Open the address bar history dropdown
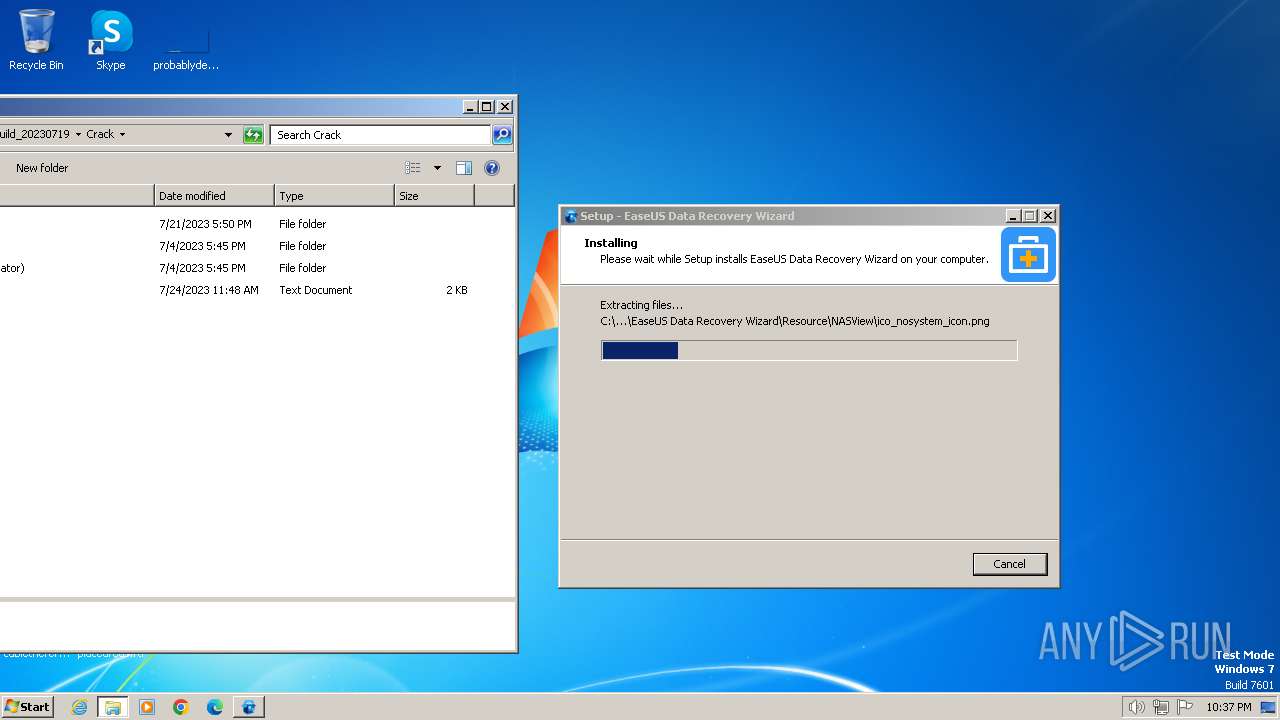1280x720 pixels. [228, 135]
